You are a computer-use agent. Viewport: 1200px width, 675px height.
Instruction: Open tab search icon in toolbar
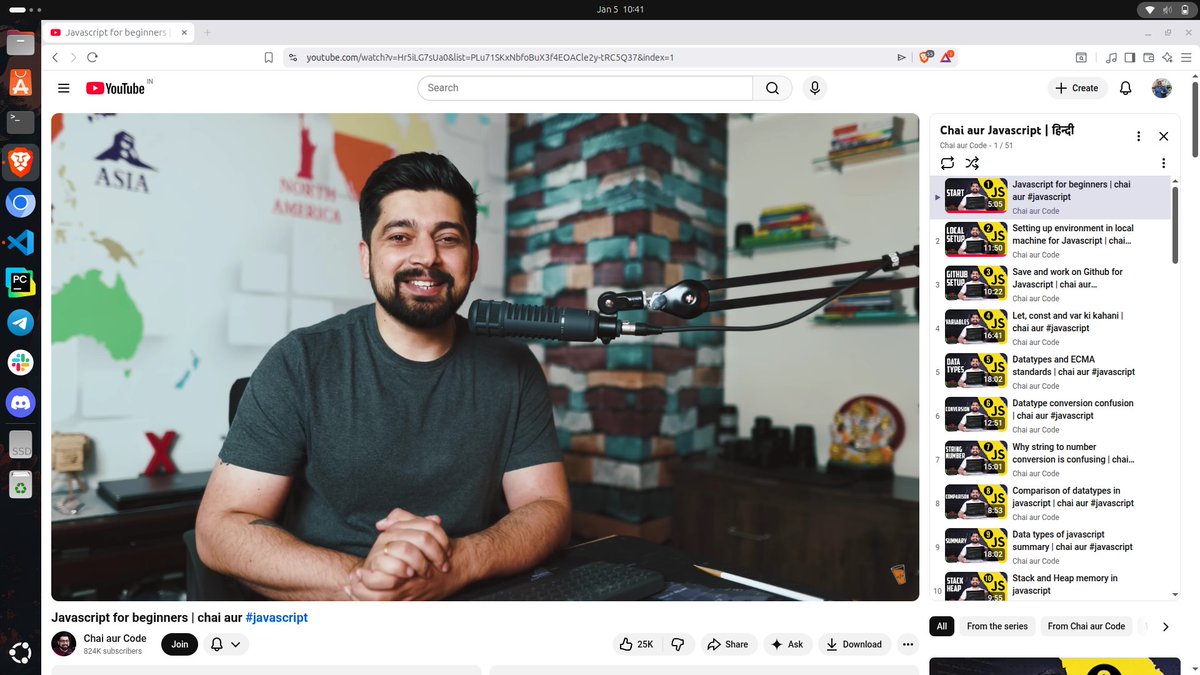(x=1081, y=57)
